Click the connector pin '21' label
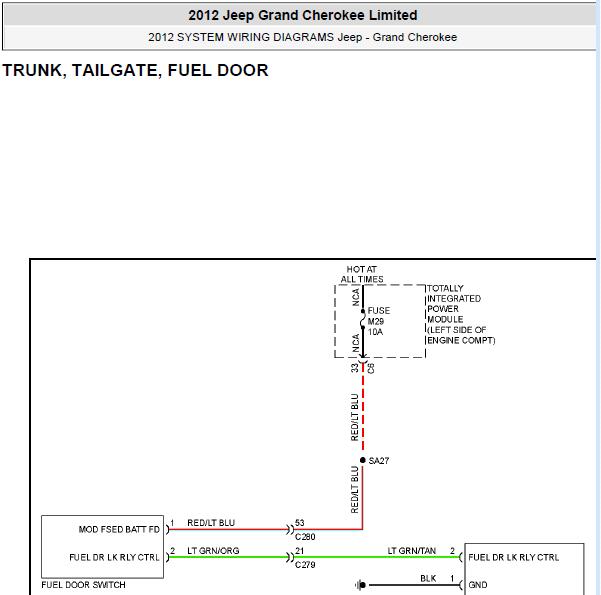 300,551
